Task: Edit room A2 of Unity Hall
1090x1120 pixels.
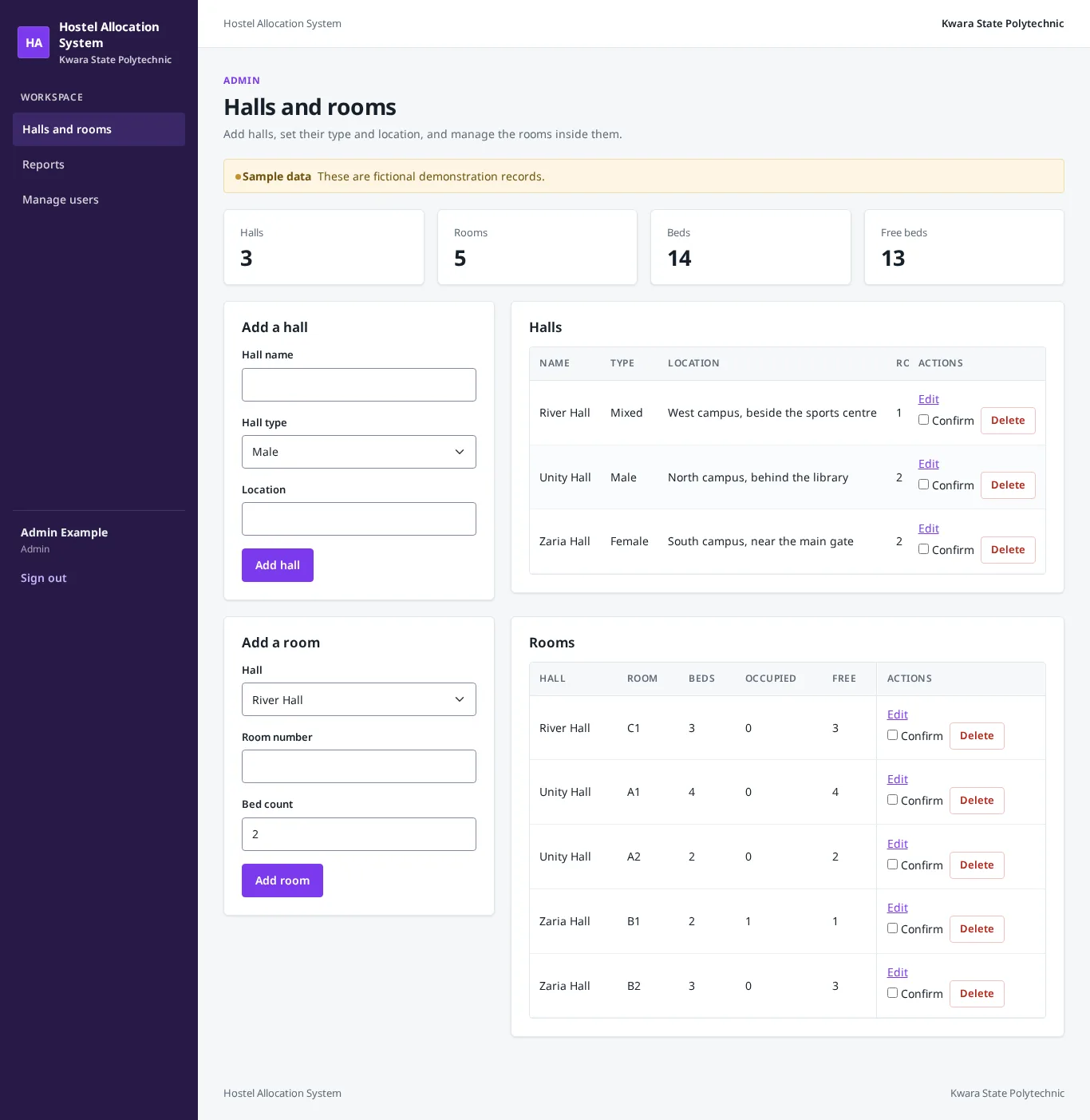Action: (x=898, y=844)
